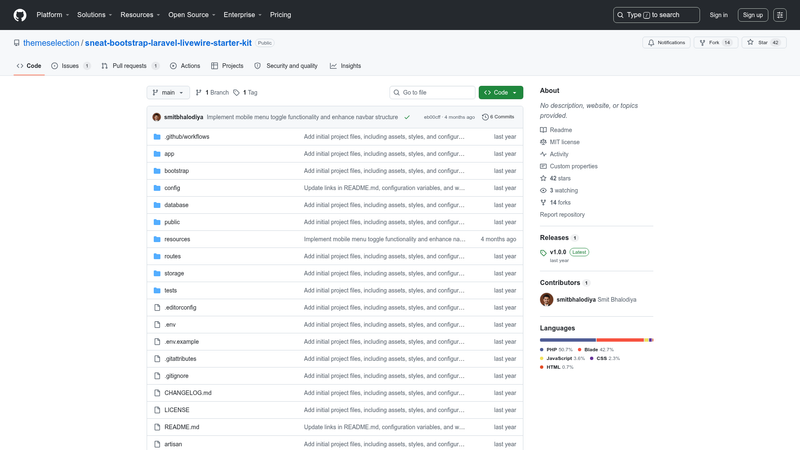View the 1 Tag link

[245, 92]
